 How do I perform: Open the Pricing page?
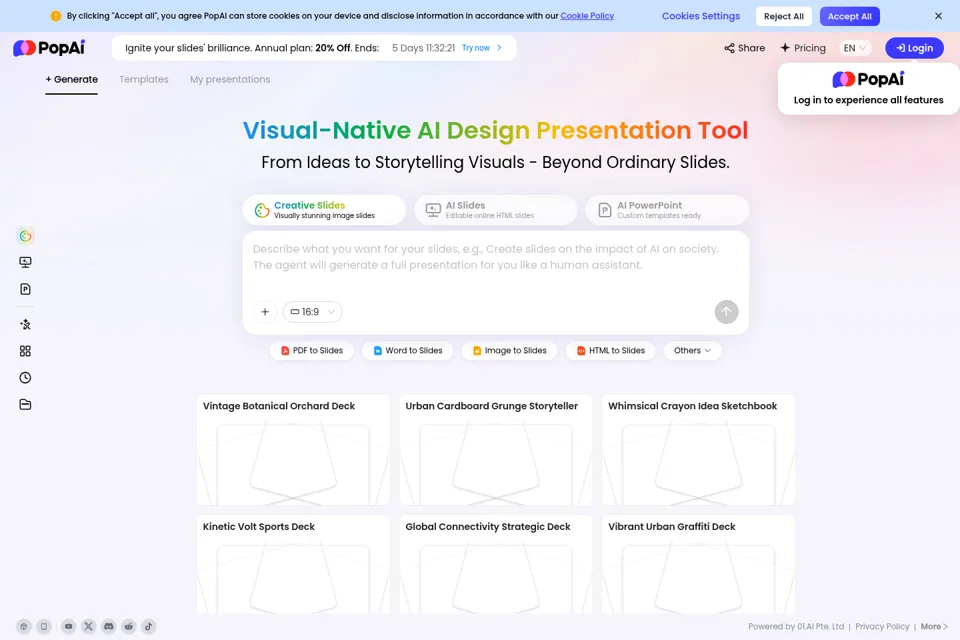tap(803, 48)
